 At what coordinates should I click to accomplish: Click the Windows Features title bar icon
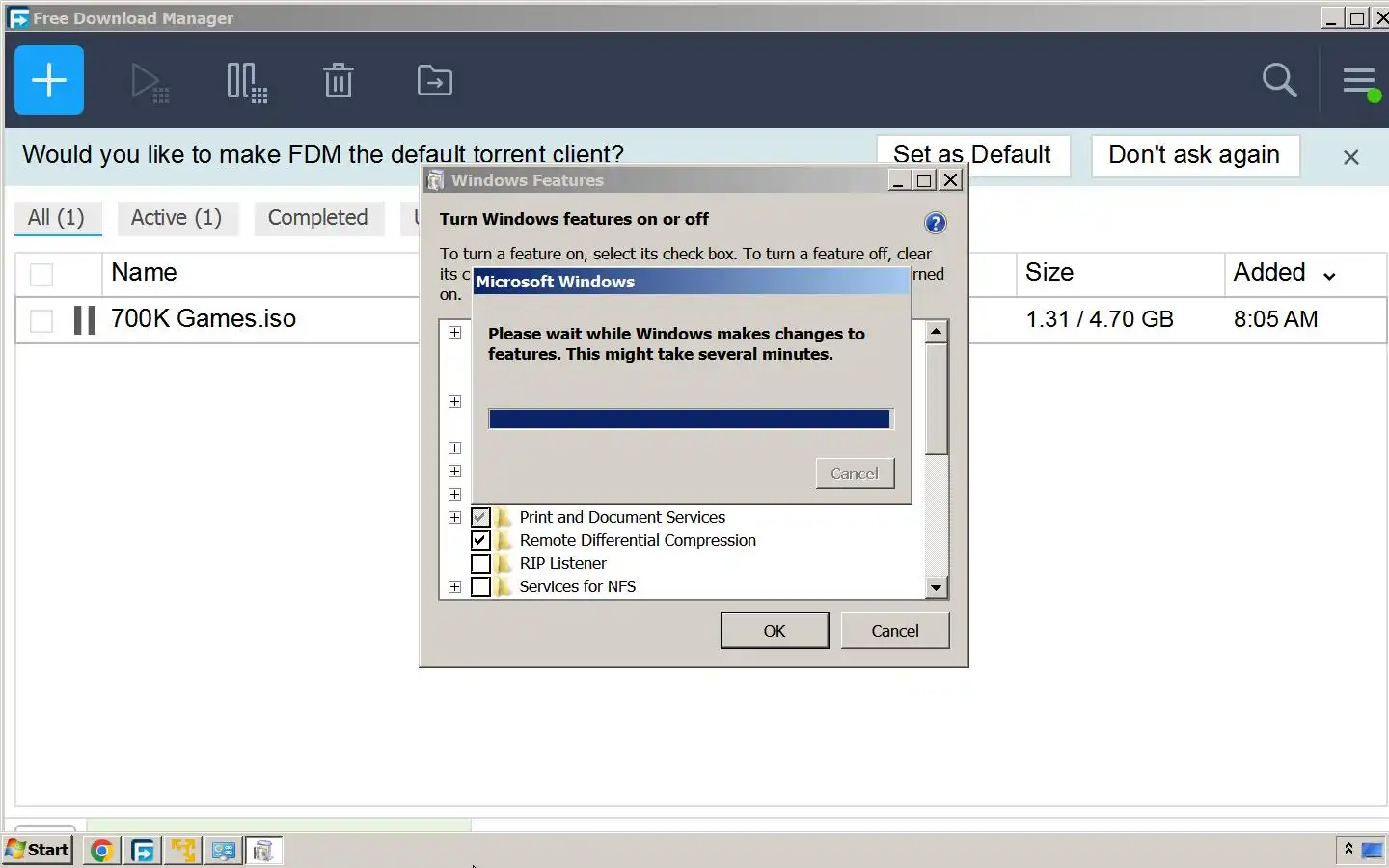(436, 180)
